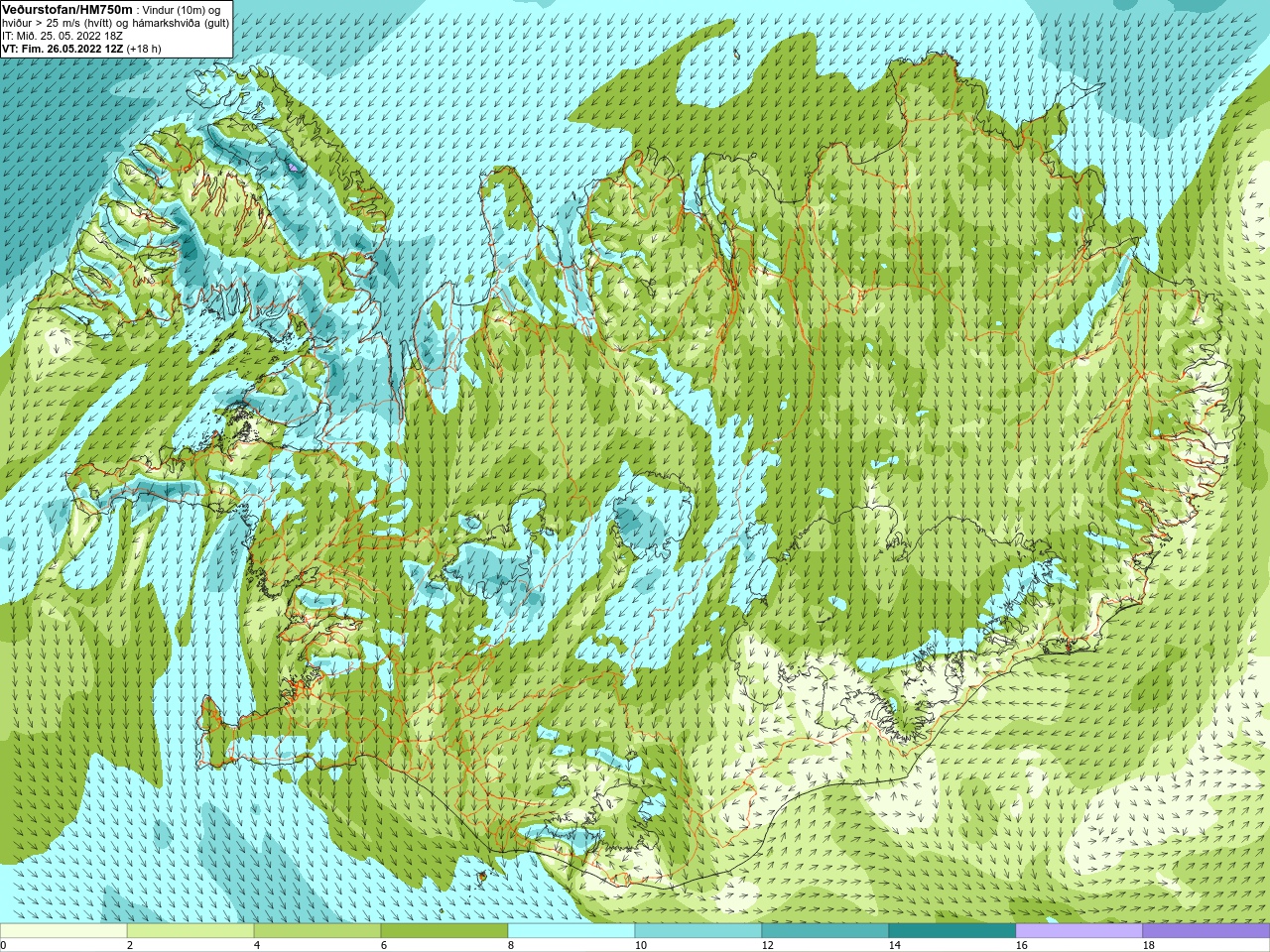Click the 16–18 m/s lavender legend swatch
The height and width of the screenshot is (952, 1270).
click(x=1079, y=931)
